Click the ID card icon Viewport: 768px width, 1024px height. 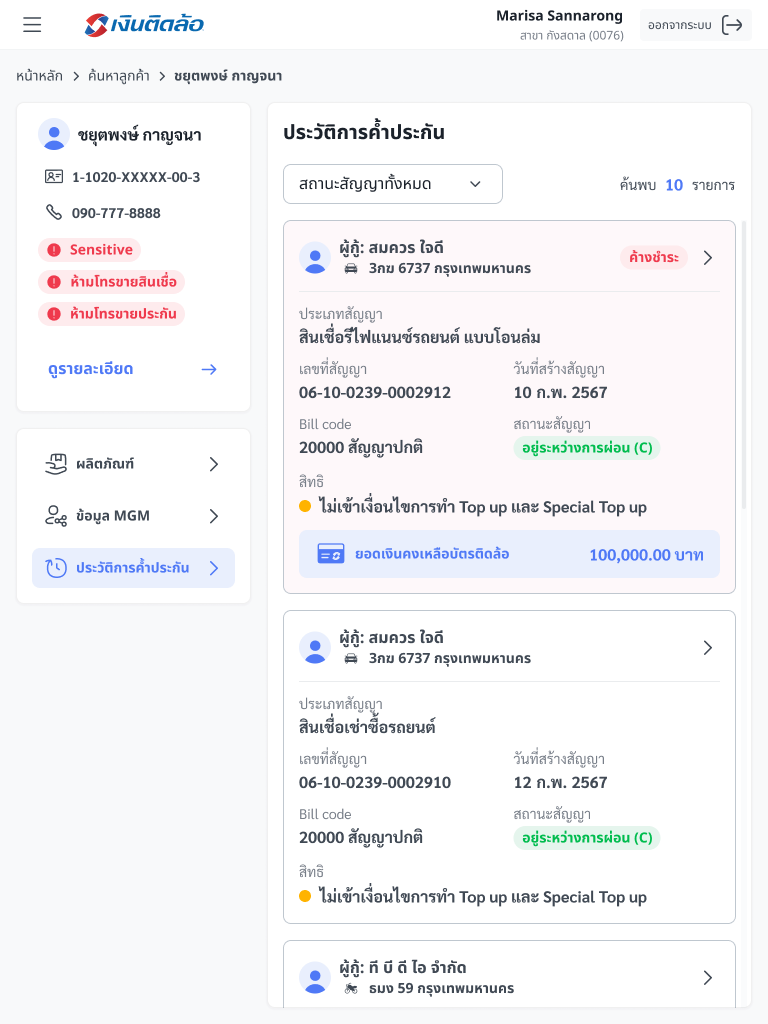click(x=54, y=177)
